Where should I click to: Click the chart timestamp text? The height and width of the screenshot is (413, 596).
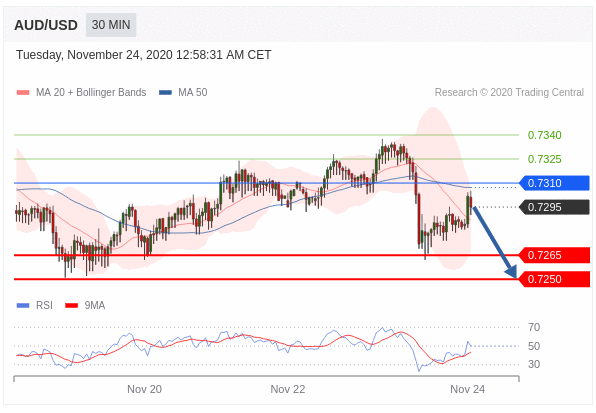coord(144,55)
